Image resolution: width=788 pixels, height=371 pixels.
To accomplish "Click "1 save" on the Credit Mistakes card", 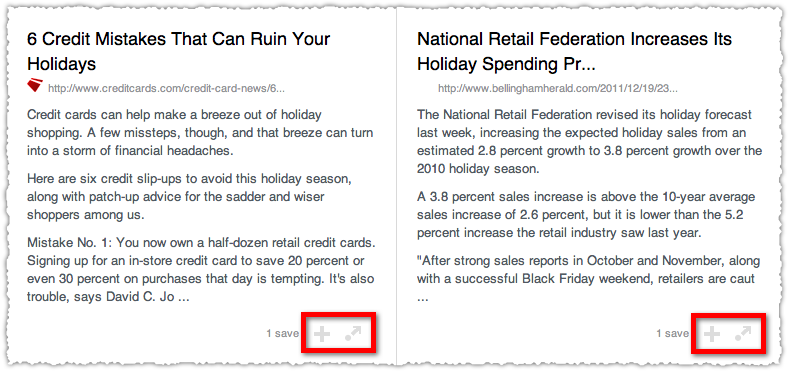I will click(282, 333).
